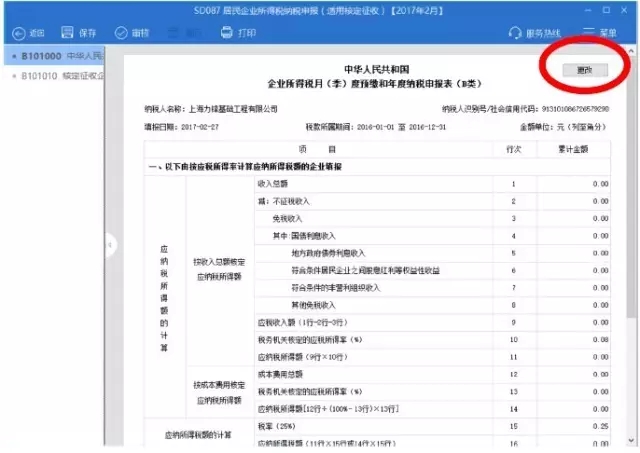Click the 填报日期 2017-02-27 text
This screenshot has width=640, height=453.
tap(181, 127)
